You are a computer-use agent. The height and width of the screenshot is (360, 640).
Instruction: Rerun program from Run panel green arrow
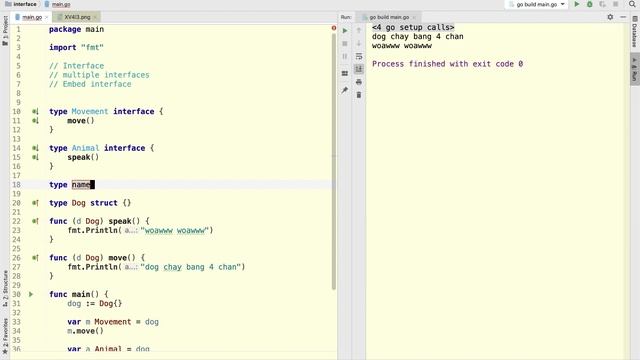click(x=345, y=31)
